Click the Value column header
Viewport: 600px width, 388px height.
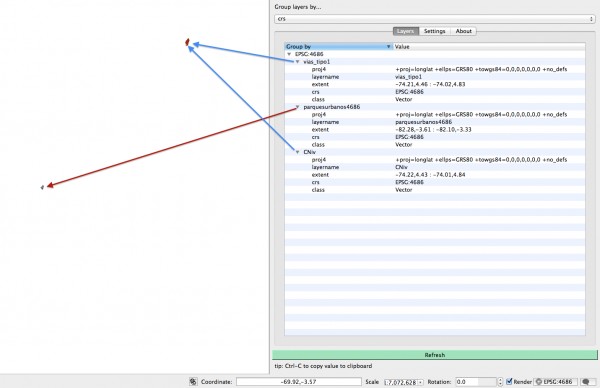(x=489, y=47)
